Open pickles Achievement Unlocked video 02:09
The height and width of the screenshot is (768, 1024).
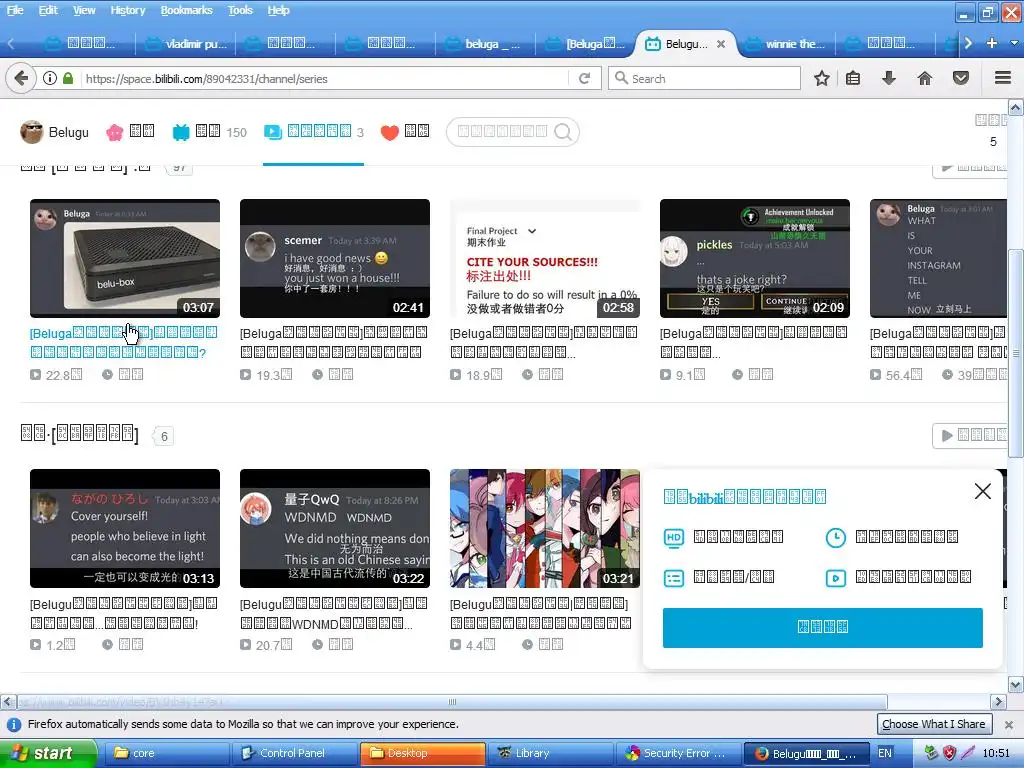click(755, 259)
